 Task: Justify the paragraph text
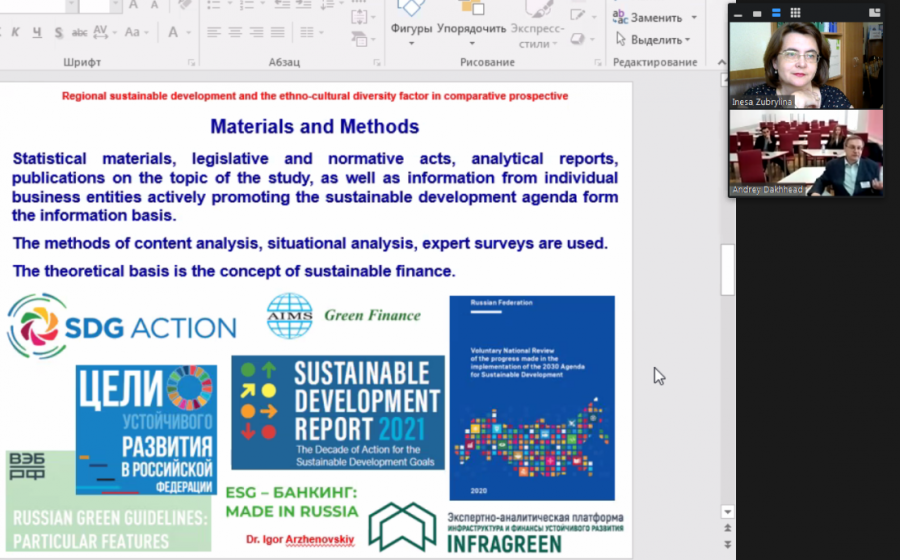tap(278, 32)
